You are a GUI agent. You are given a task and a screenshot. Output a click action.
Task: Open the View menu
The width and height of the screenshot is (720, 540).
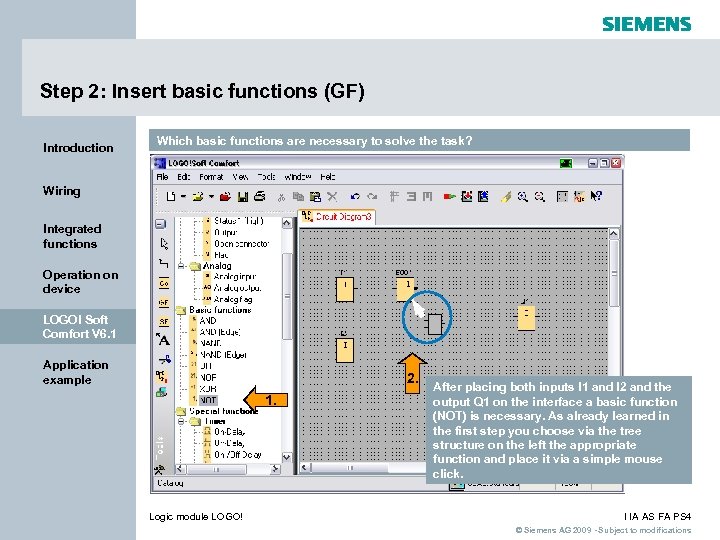[x=240, y=177]
